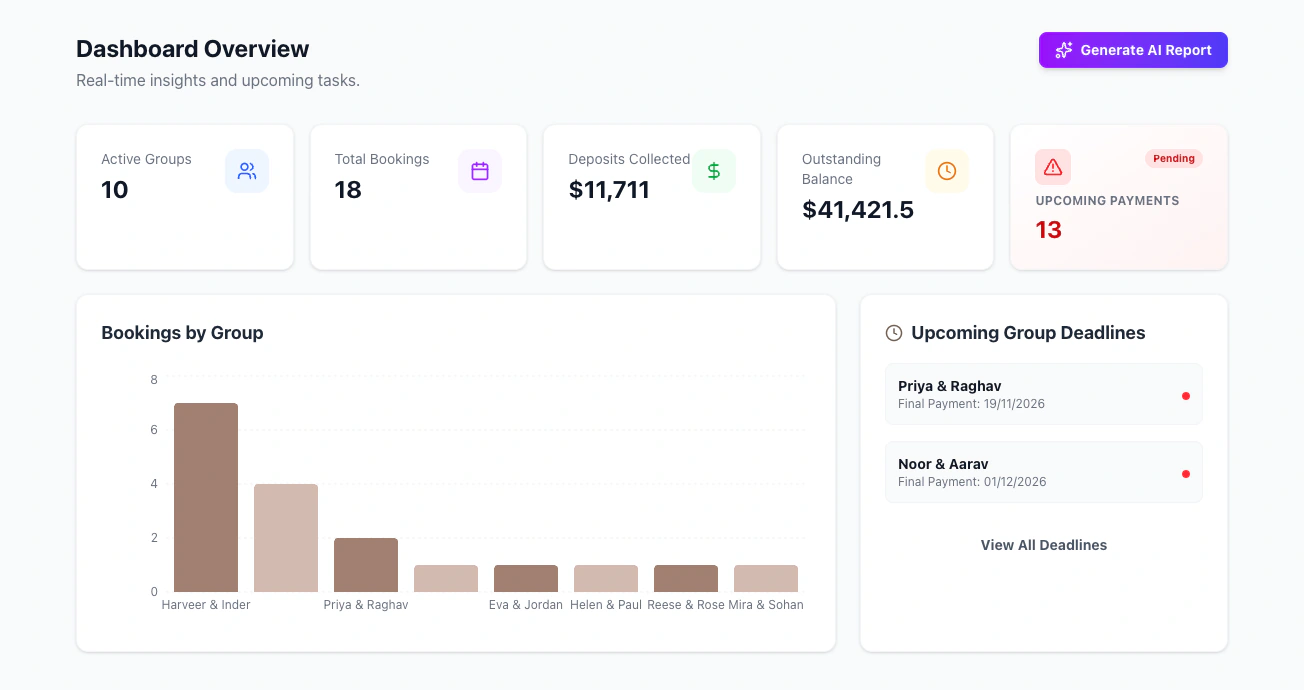Viewport: 1304px width, 690px height.
Task: Click the Total Bookings calendar icon
Action: click(480, 171)
